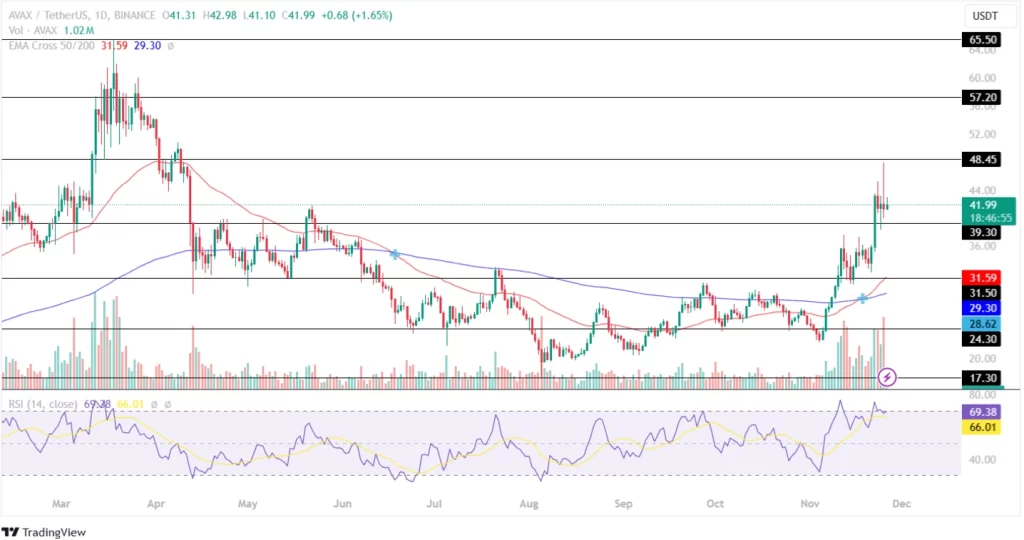Click the 1.02M volume value
This screenshot has width=1024, height=540.
tap(78, 30)
